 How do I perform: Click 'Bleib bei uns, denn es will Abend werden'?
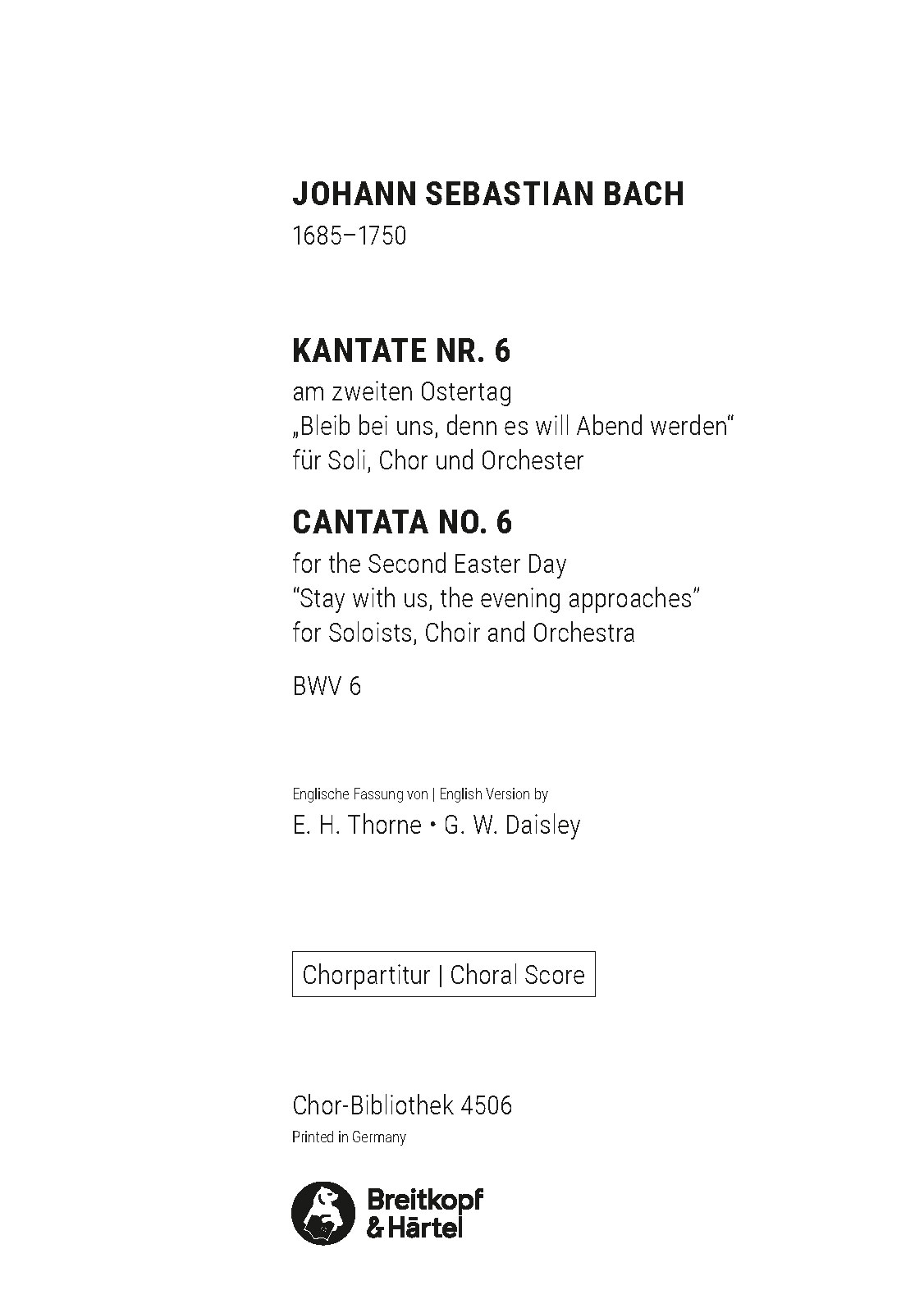(511, 426)
